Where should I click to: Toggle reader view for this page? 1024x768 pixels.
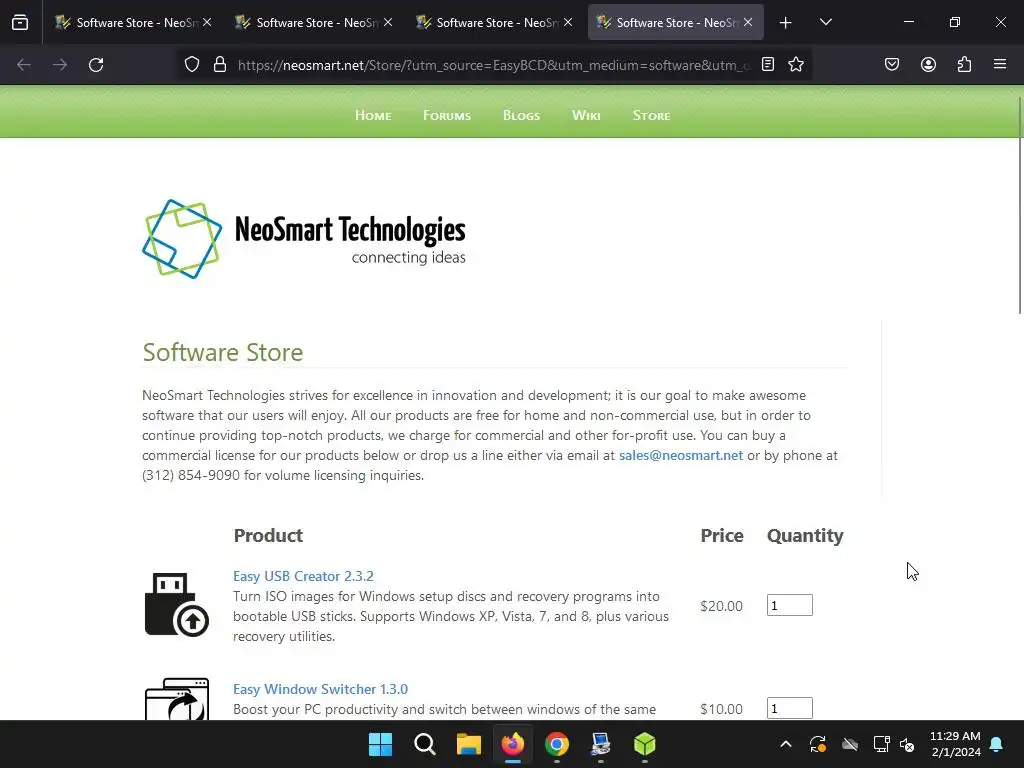click(x=768, y=64)
